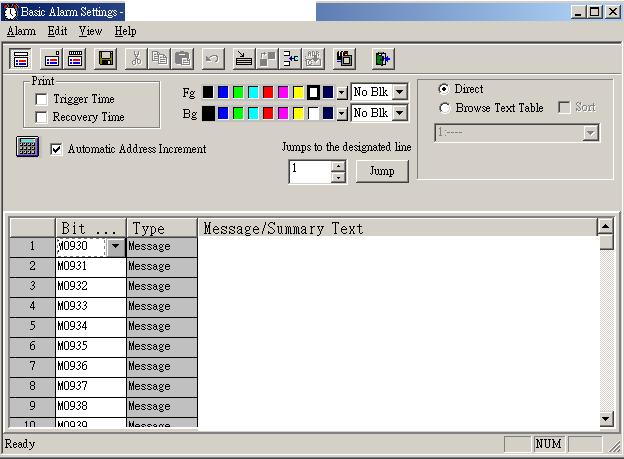
Task: Select the first alarm list view icon
Action: (x=21, y=59)
